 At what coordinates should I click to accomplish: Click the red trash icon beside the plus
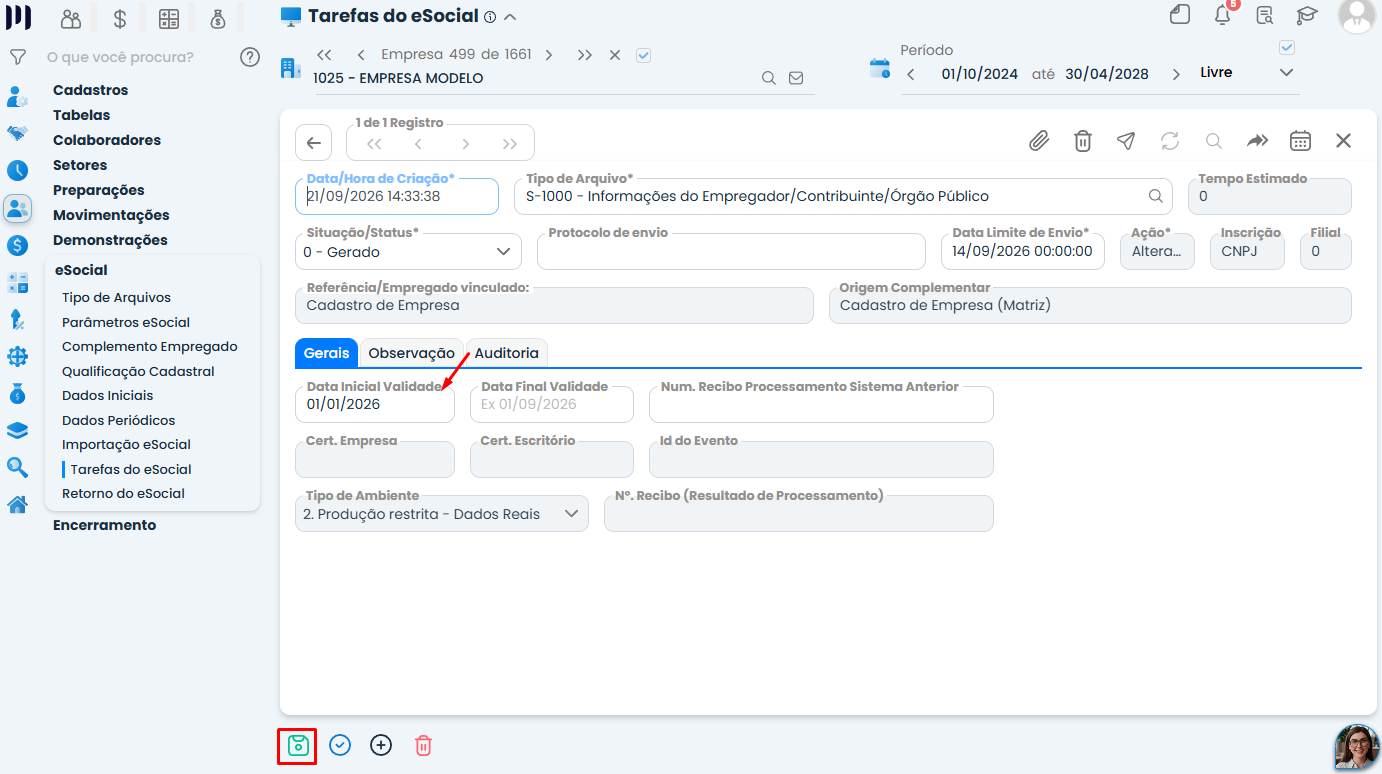[x=423, y=745]
